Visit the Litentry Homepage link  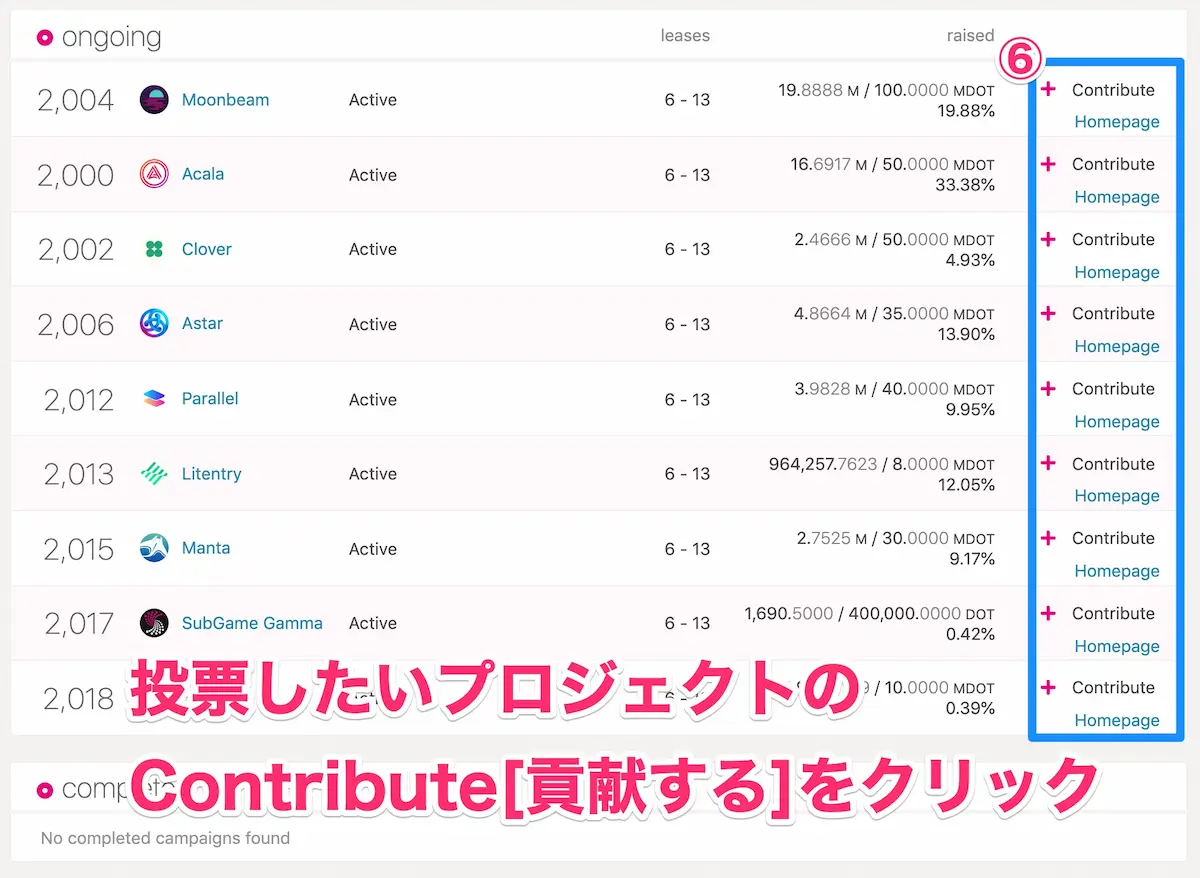point(1116,496)
